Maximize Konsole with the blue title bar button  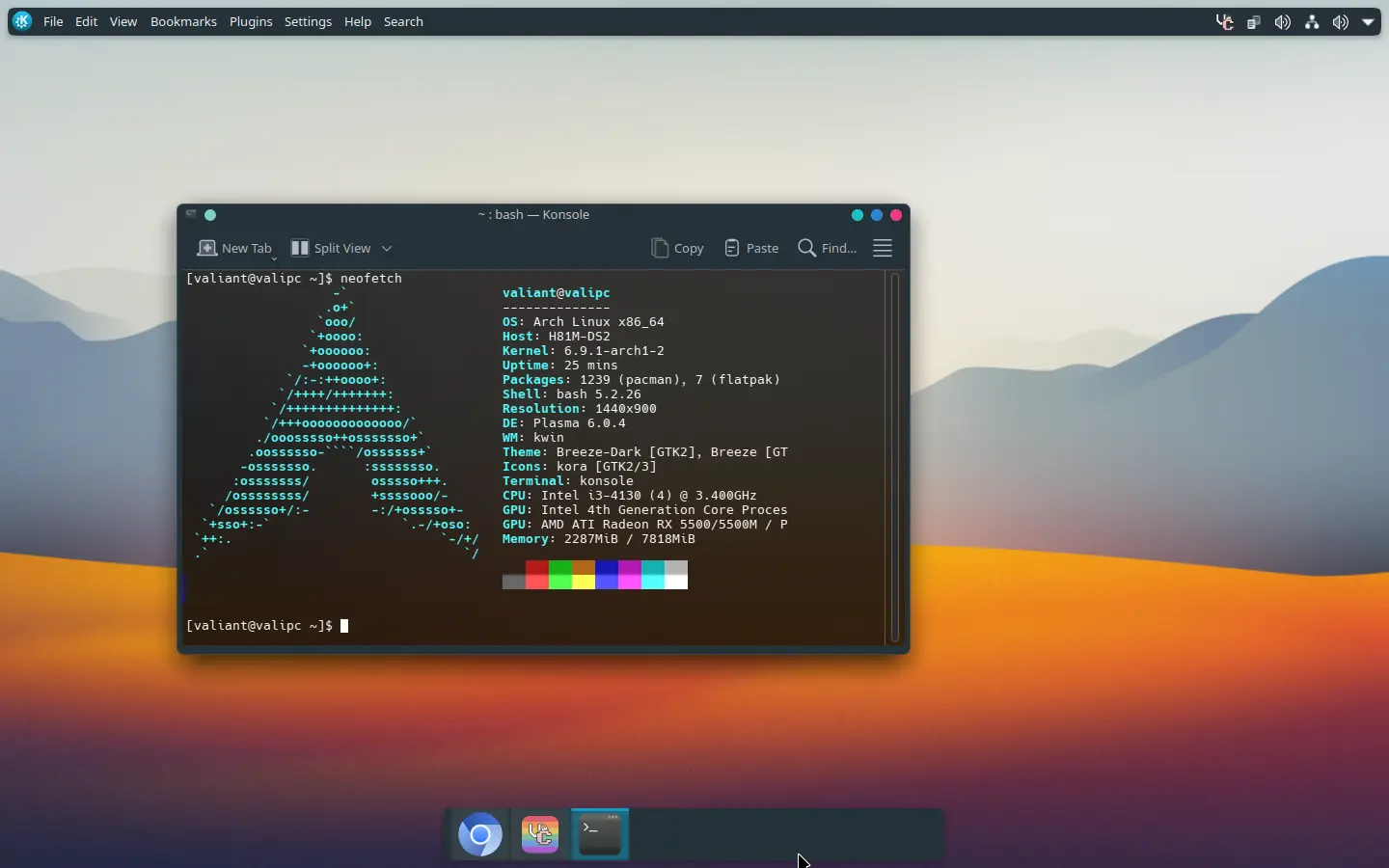877,215
